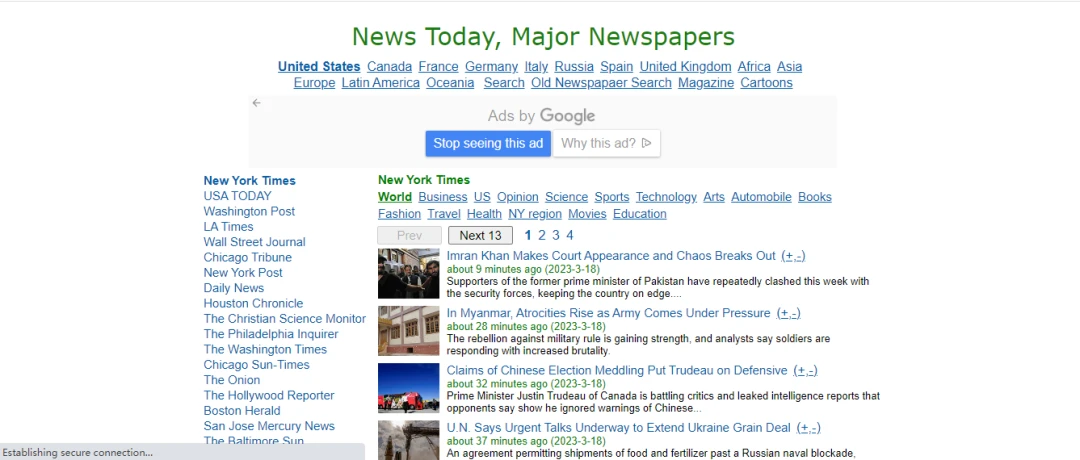
Task: Open page 4 of results
Action: point(570,236)
